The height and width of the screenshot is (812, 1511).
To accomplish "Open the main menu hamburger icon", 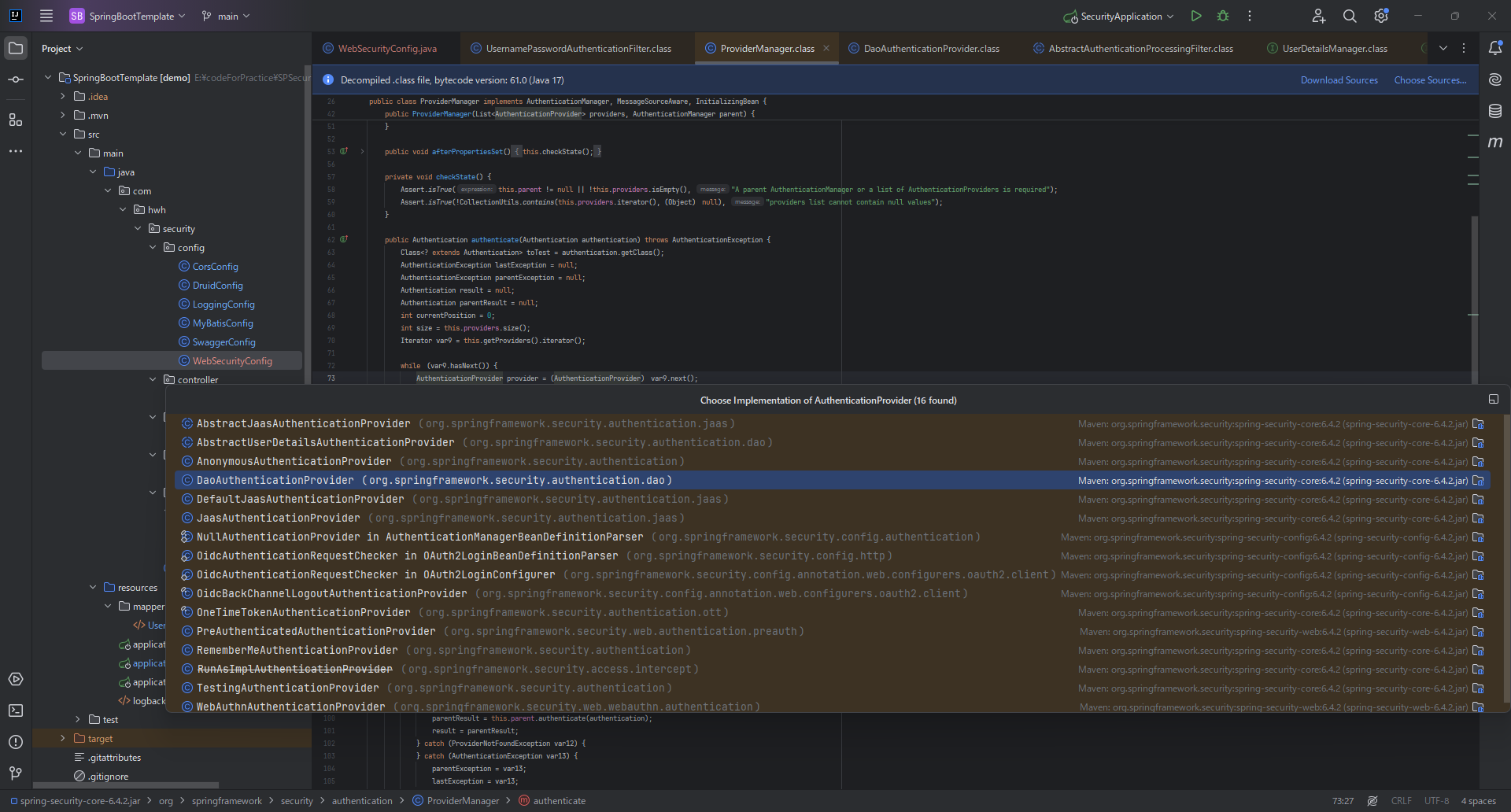I will [46, 16].
